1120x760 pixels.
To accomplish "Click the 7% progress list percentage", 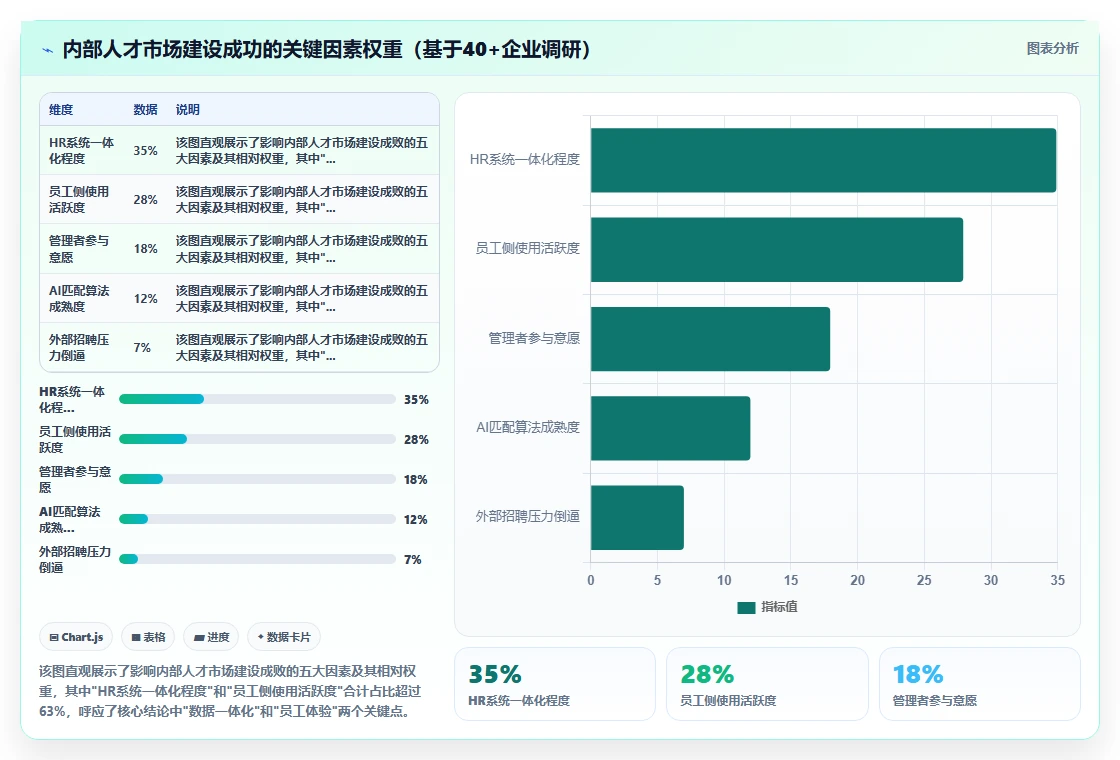I will tap(413, 559).
